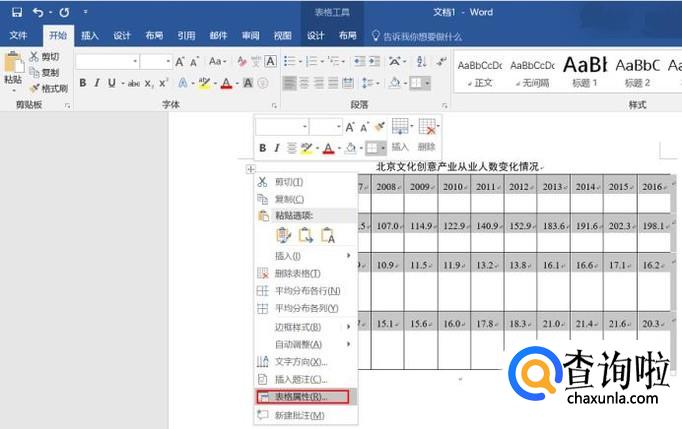682x429 pixels.
Task: Expand the 边框样式(B) submenu
Action: click(x=306, y=327)
